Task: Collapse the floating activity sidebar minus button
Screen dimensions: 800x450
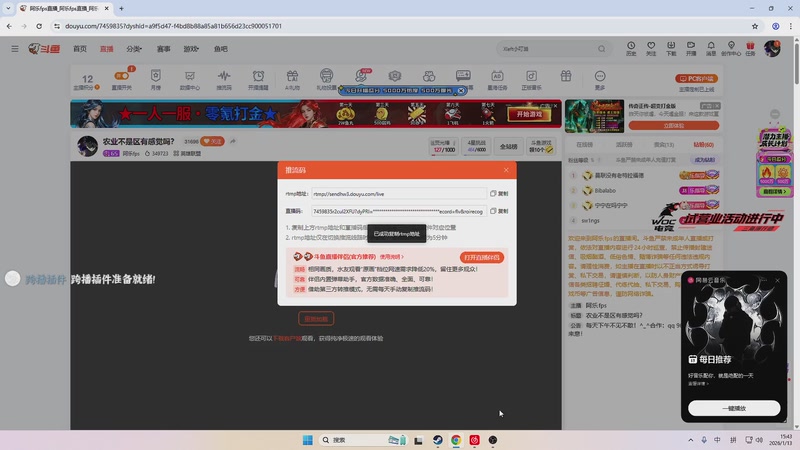Action: pos(775,114)
